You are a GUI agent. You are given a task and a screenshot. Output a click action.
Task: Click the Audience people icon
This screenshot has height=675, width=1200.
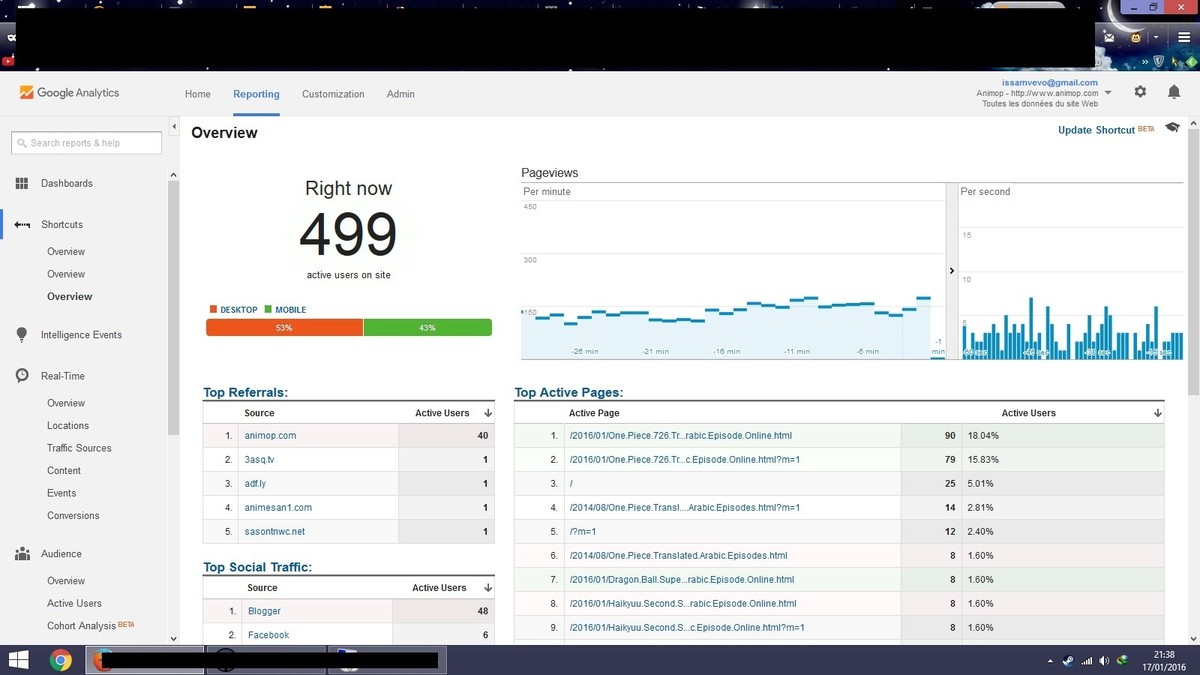(x=22, y=554)
